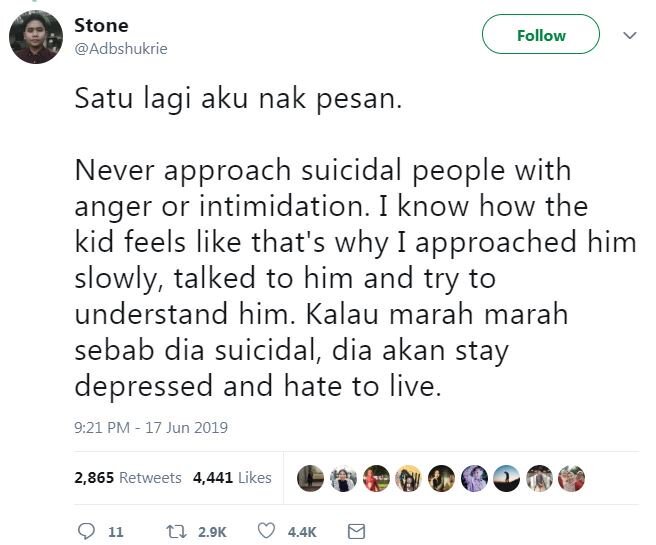
Task: View the 2,865 Retweets list
Action: point(128,477)
